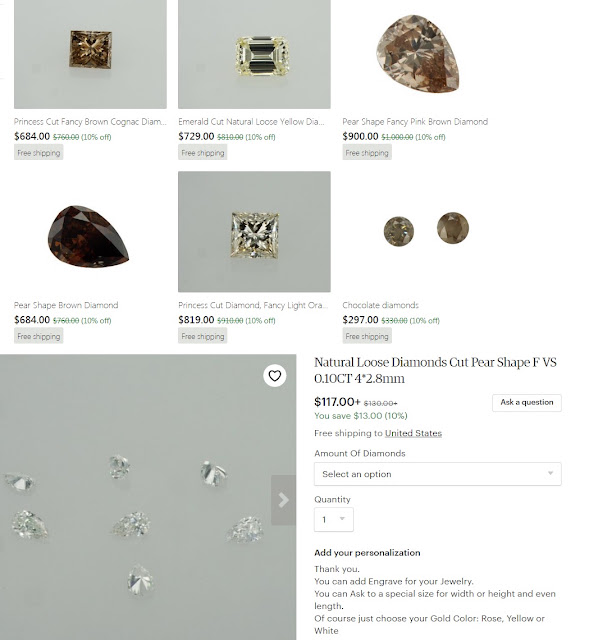Click the Pear Shape Brown Diamond title
The height and width of the screenshot is (640, 589).
(x=66, y=305)
